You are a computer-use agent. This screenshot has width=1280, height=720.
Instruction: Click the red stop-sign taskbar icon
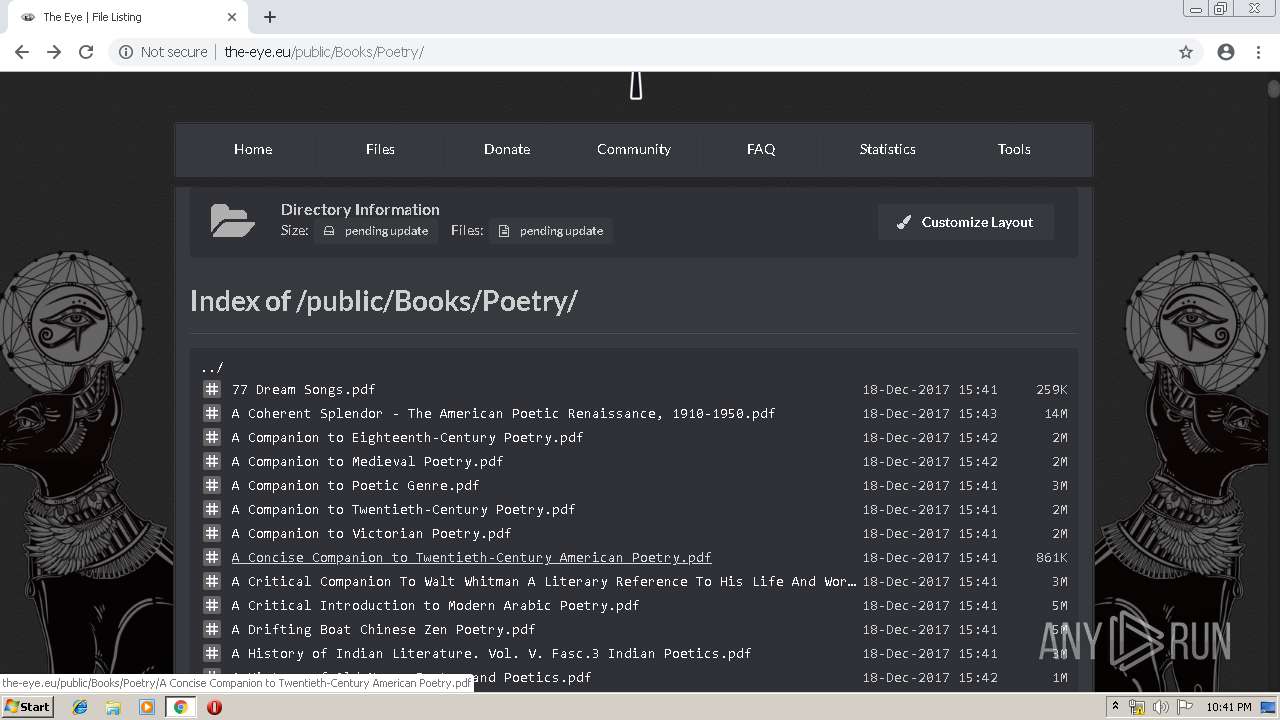(x=214, y=707)
